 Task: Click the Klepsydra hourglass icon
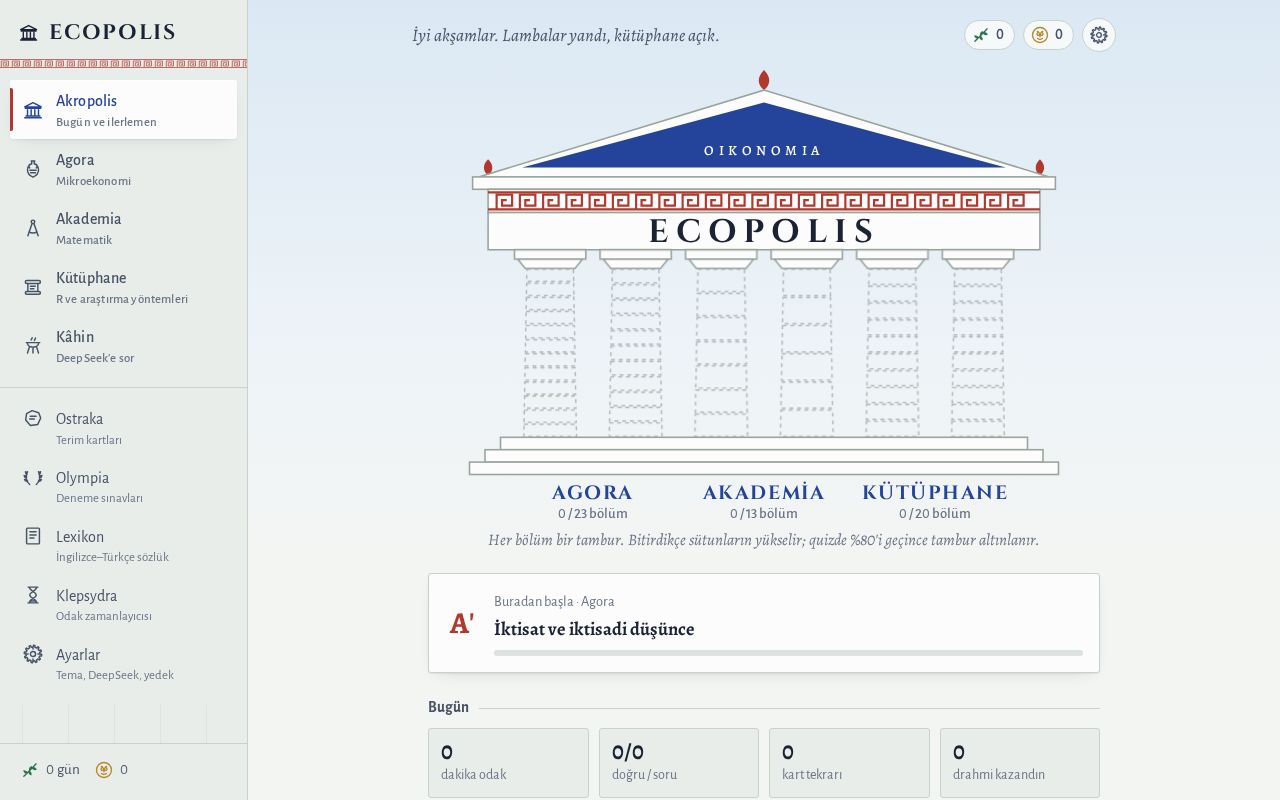(33, 595)
